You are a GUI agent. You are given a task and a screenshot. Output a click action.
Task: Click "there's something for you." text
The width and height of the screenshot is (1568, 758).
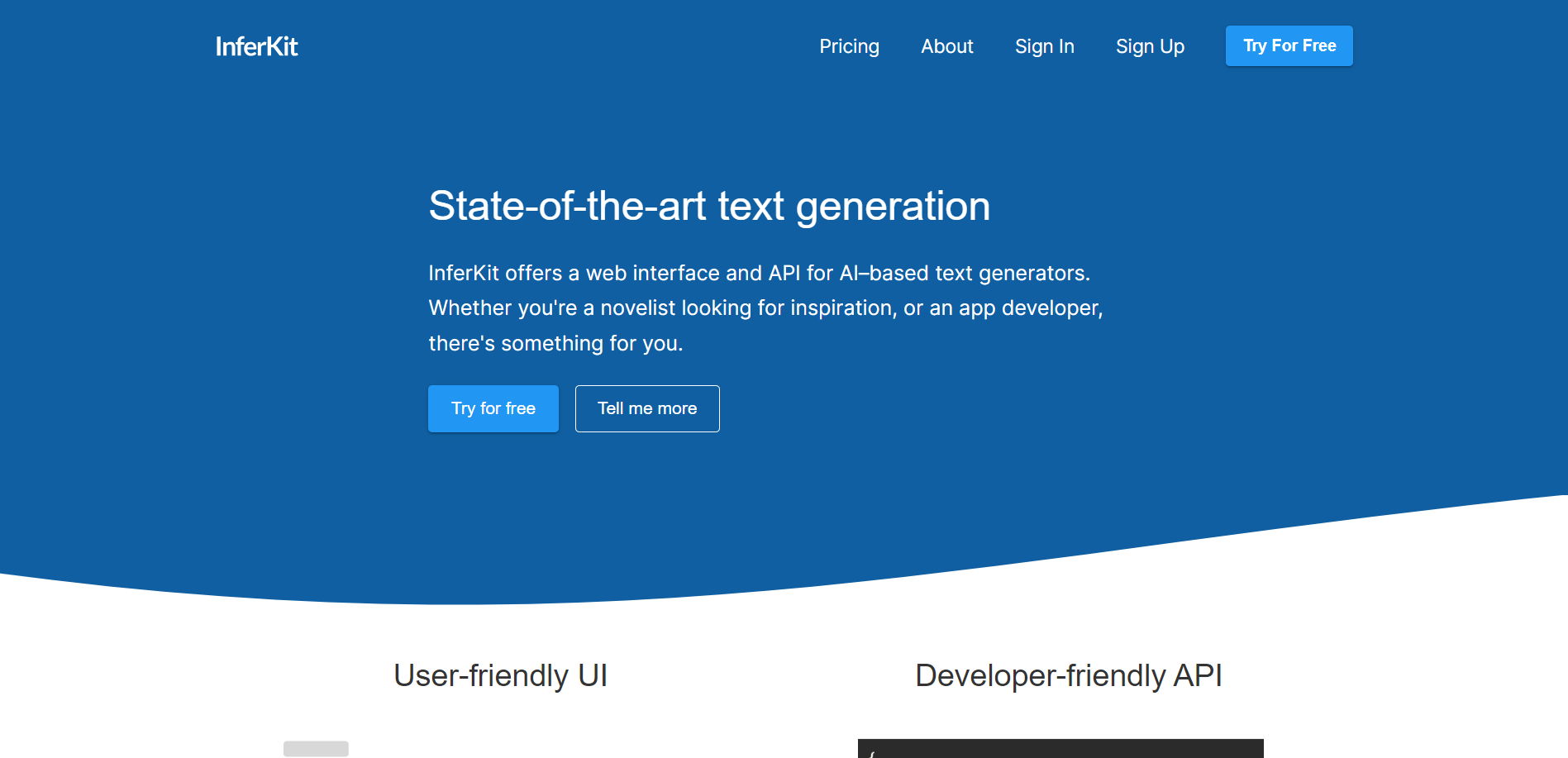(555, 343)
